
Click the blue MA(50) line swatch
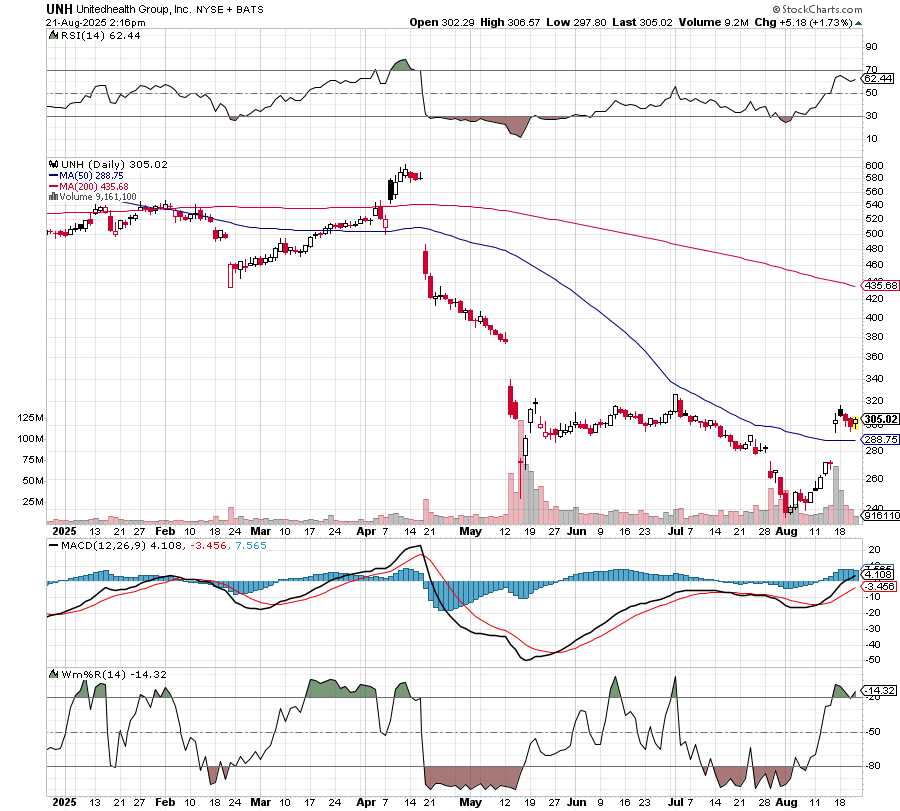(53, 176)
